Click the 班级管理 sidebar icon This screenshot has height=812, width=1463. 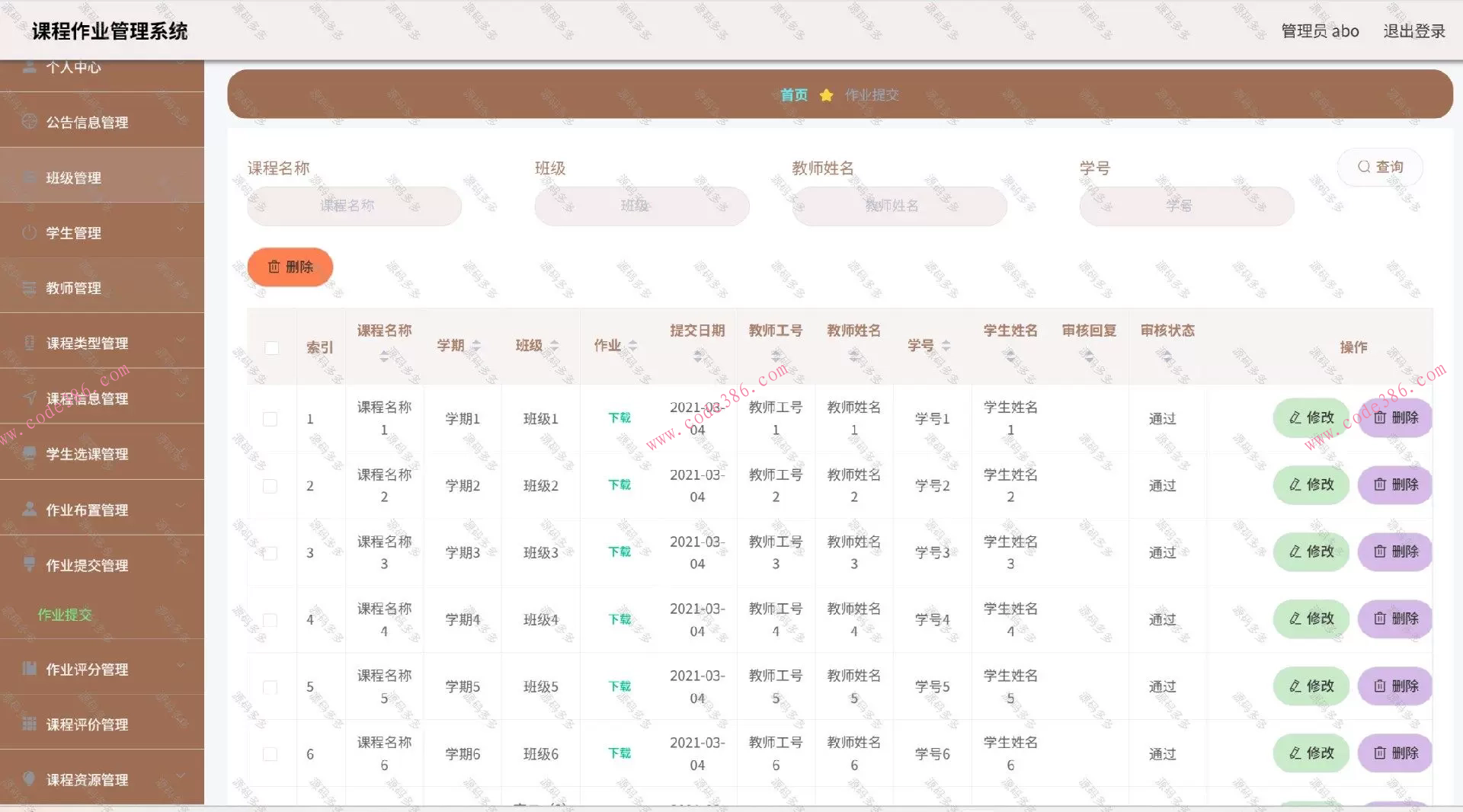coord(30,177)
